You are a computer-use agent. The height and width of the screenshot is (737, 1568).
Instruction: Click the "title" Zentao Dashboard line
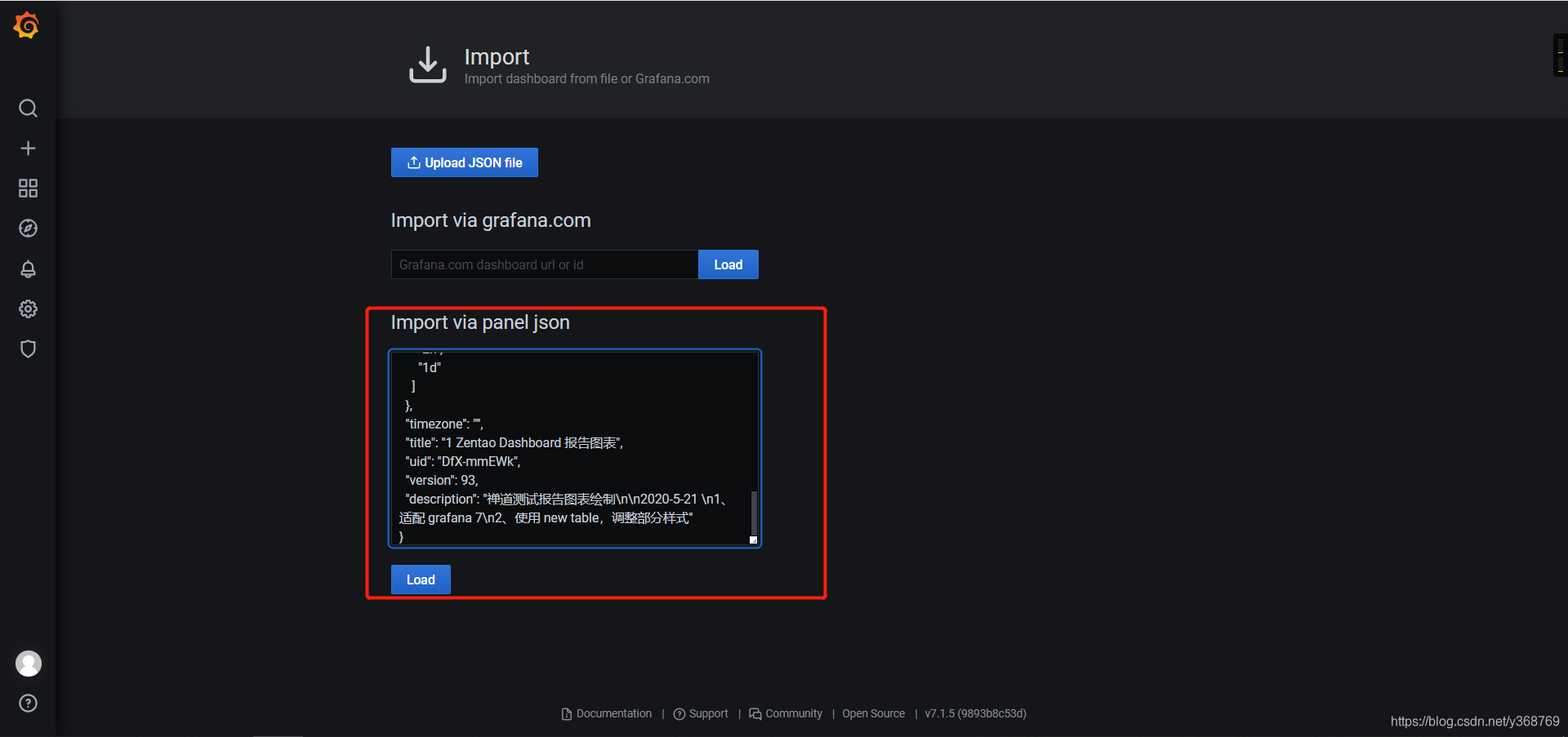click(x=514, y=443)
